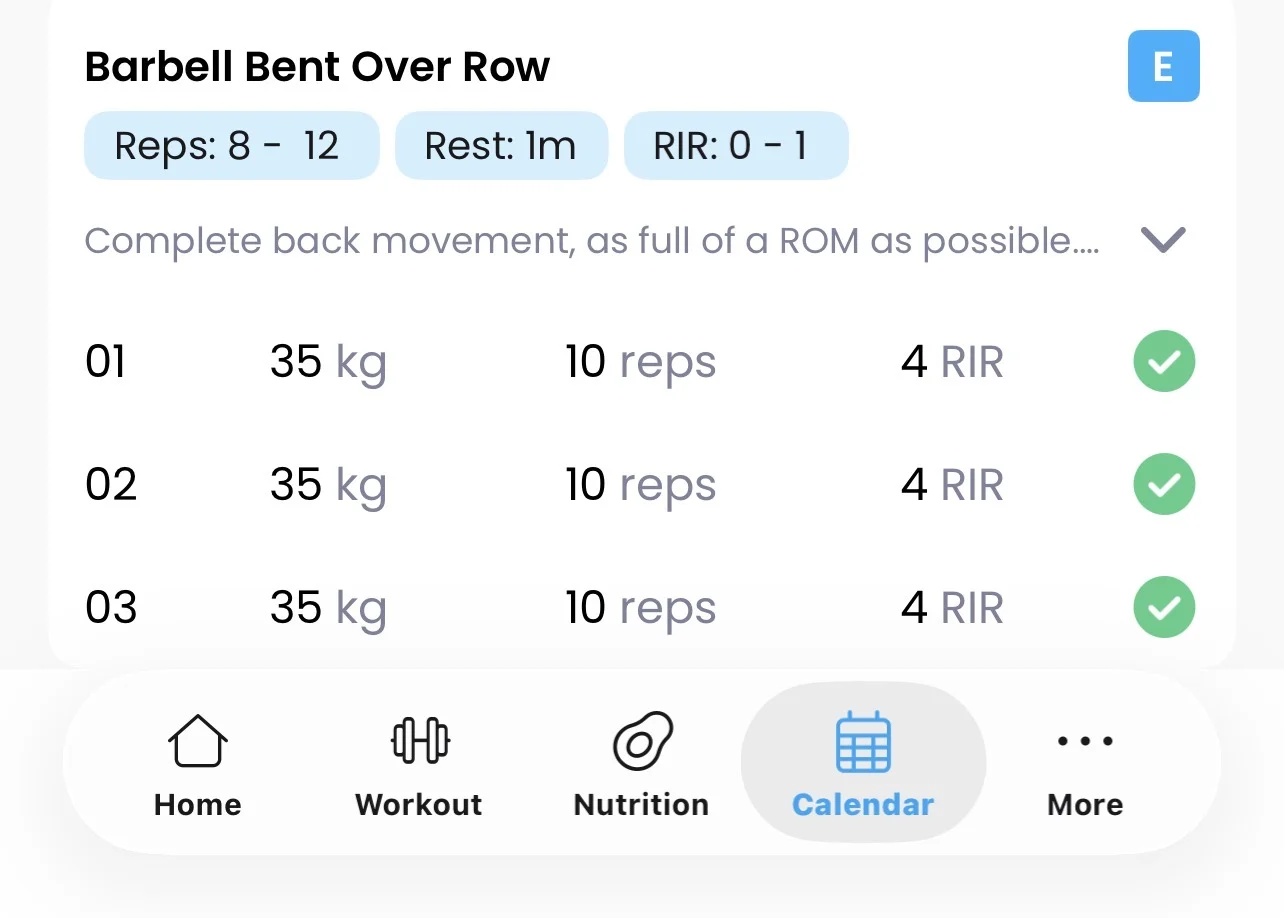The image size is (1284, 918).
Task: Tap the More three-dots icon
Action: 1085,742
